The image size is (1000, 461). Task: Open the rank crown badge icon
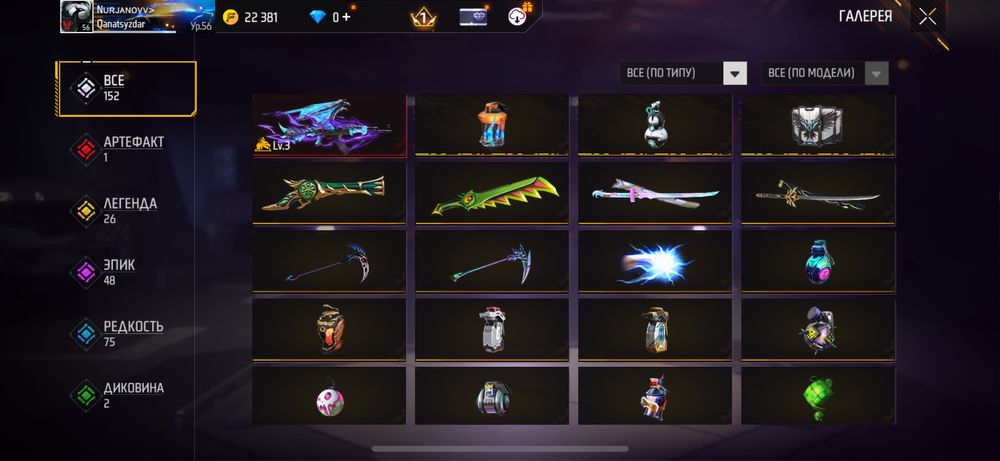point(423,18)
